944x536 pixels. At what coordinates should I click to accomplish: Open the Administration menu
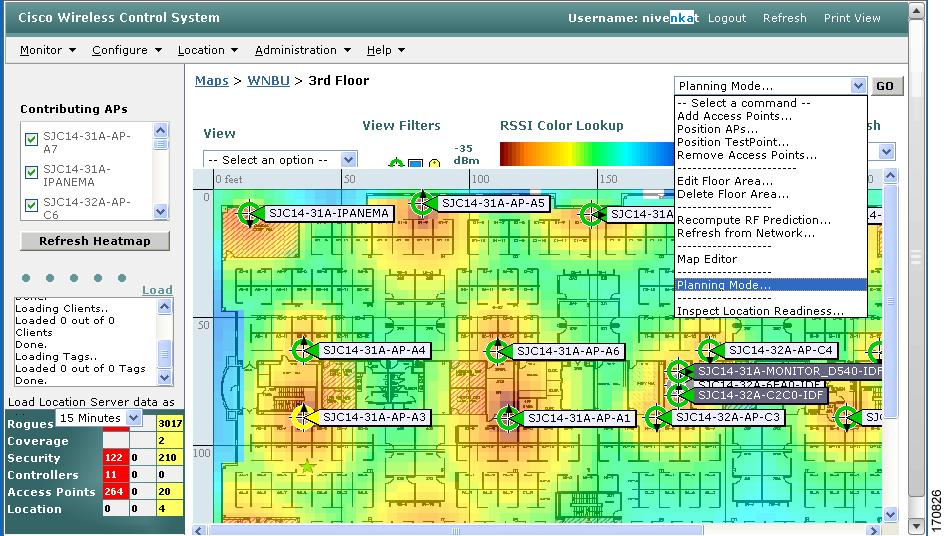[x=303, y=50]
